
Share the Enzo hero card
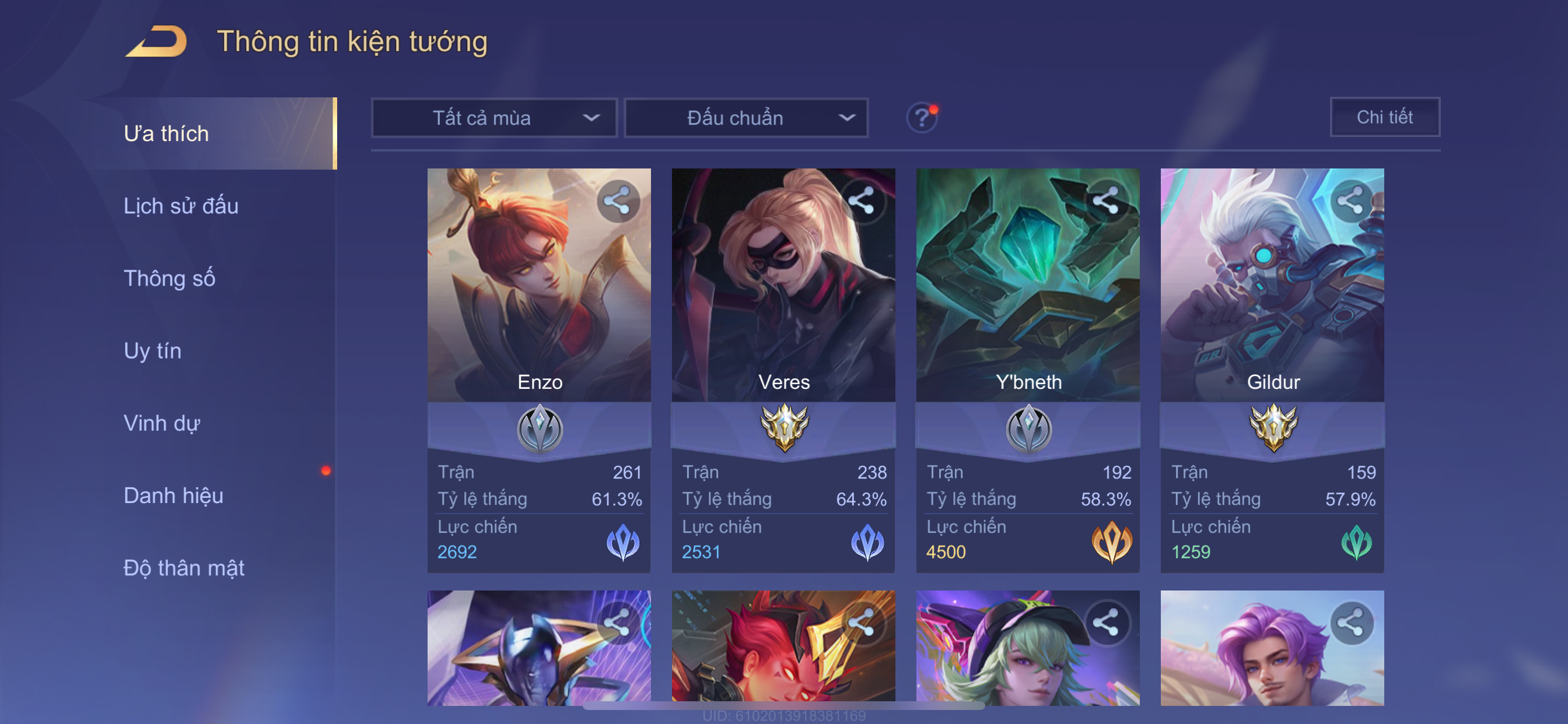tap(618, 201)
